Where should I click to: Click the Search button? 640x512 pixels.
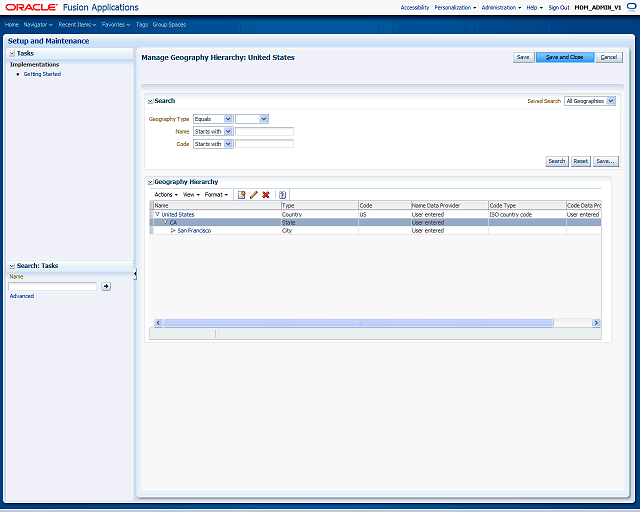557,161
